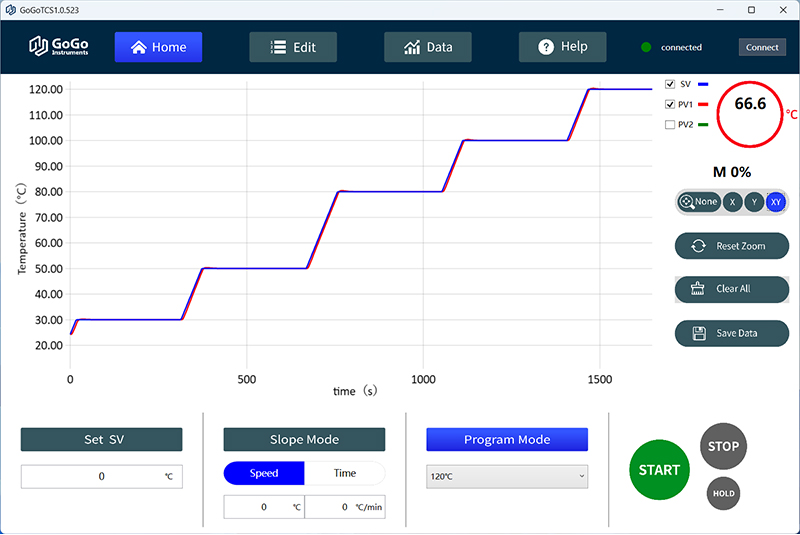Click the Save Data floppy icon

(698, 333)
